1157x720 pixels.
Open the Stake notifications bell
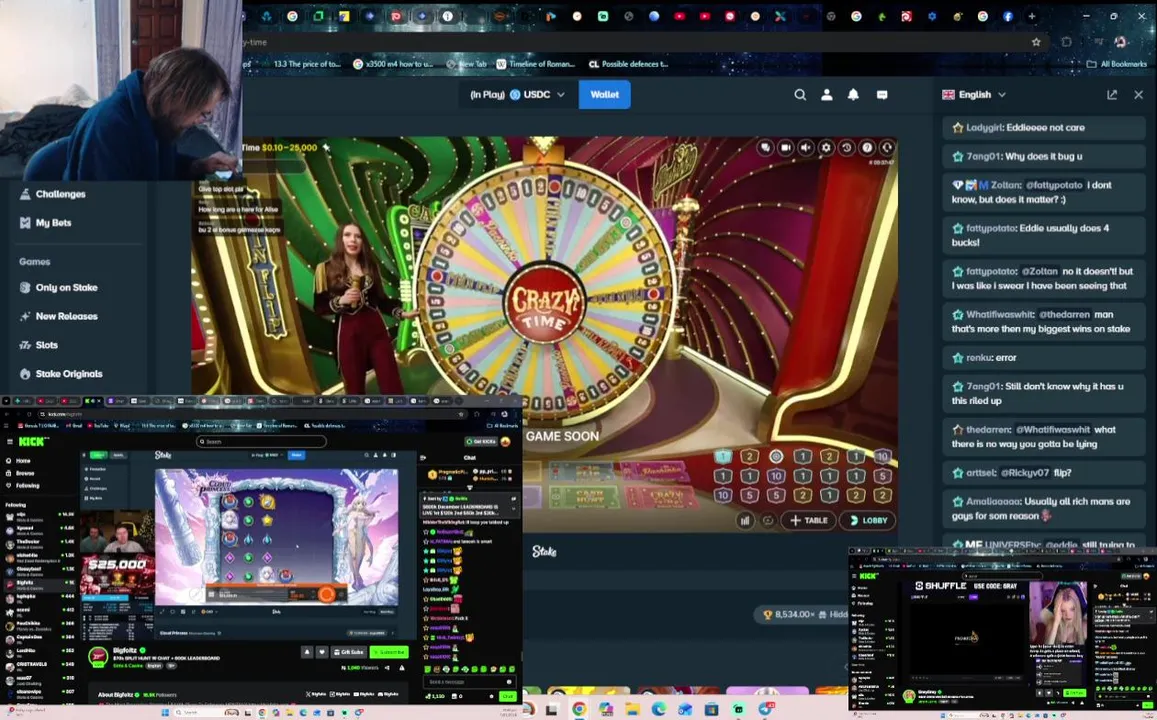[x=854, y=94]
